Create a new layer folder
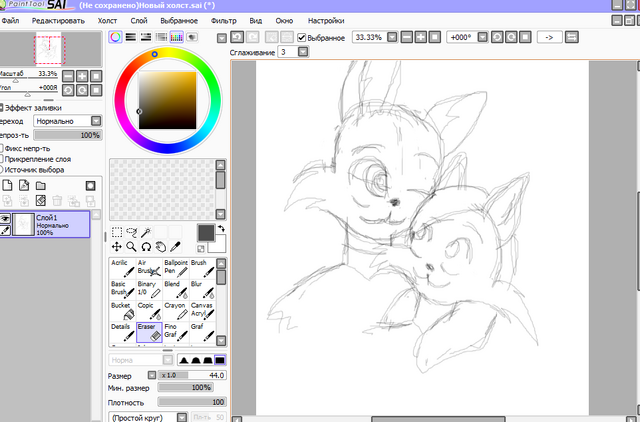 coord(40,186)
